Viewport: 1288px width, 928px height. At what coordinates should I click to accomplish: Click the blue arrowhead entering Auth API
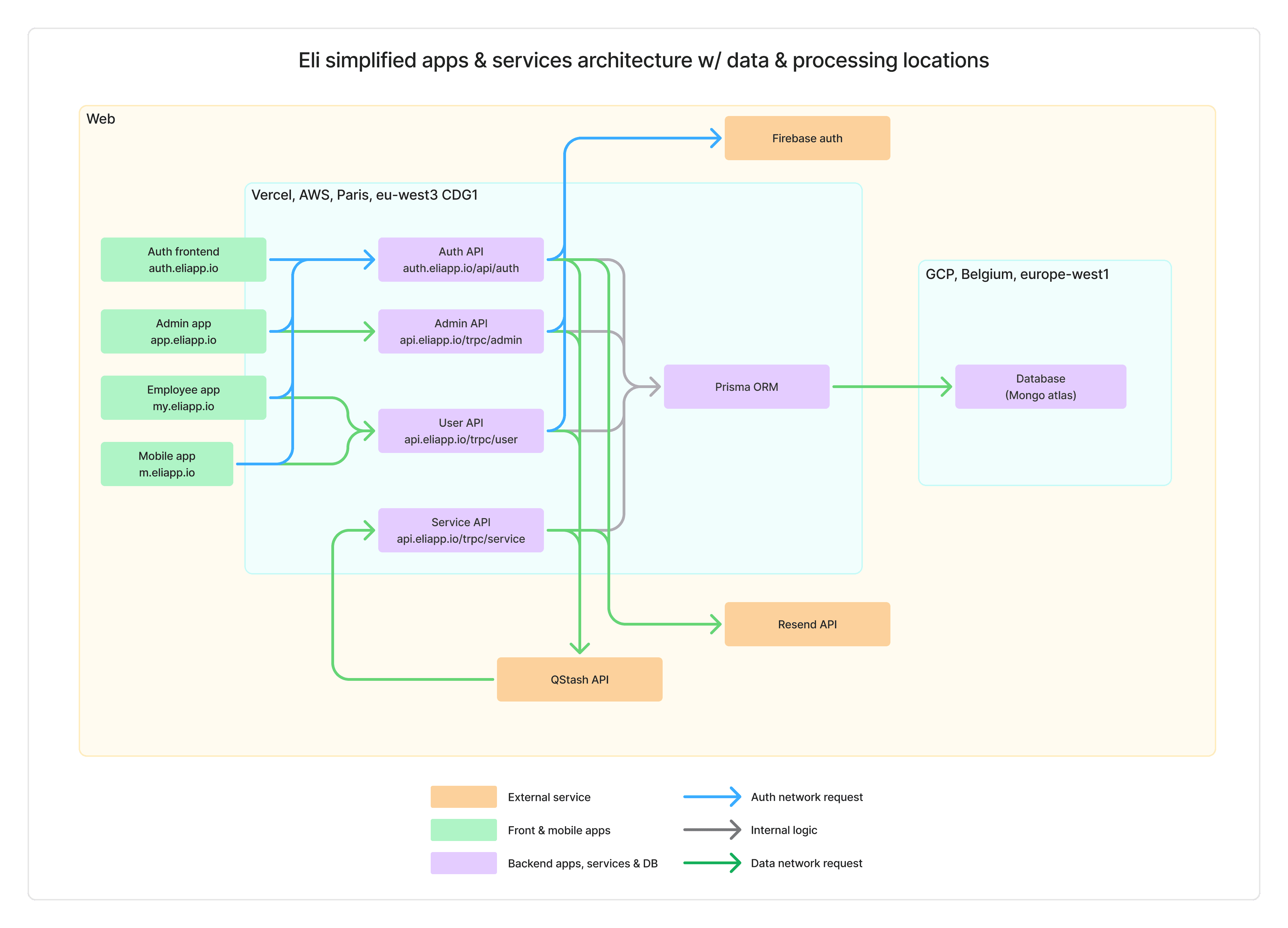tap(370, 260)
